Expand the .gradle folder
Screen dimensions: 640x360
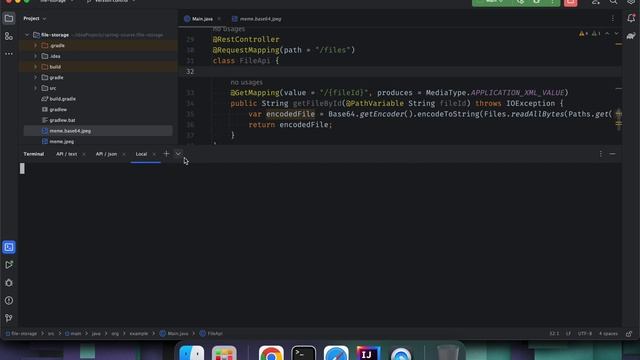(x=36, y=46)
